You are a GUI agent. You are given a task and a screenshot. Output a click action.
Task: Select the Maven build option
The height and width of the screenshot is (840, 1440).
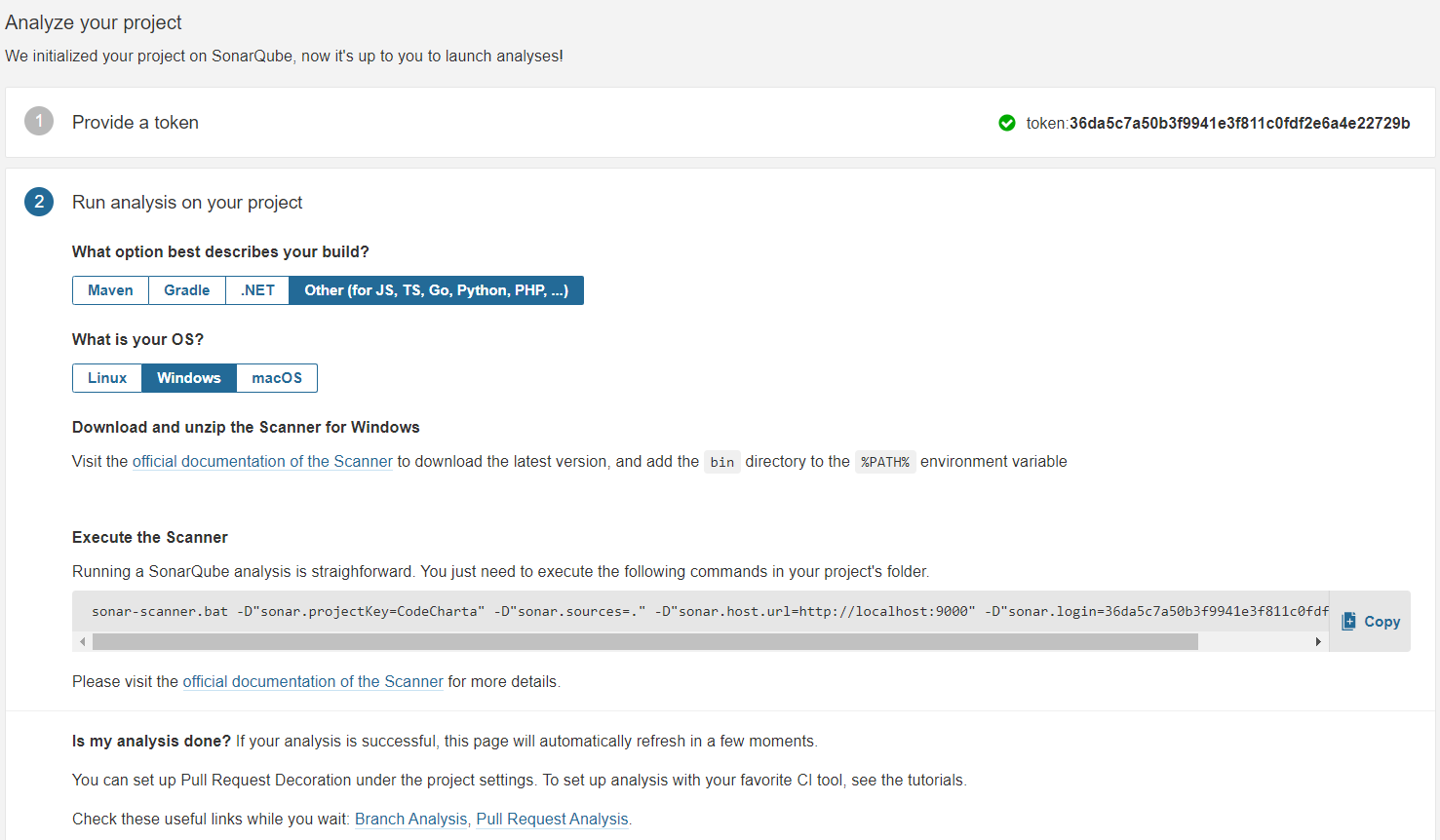point(110,290)
